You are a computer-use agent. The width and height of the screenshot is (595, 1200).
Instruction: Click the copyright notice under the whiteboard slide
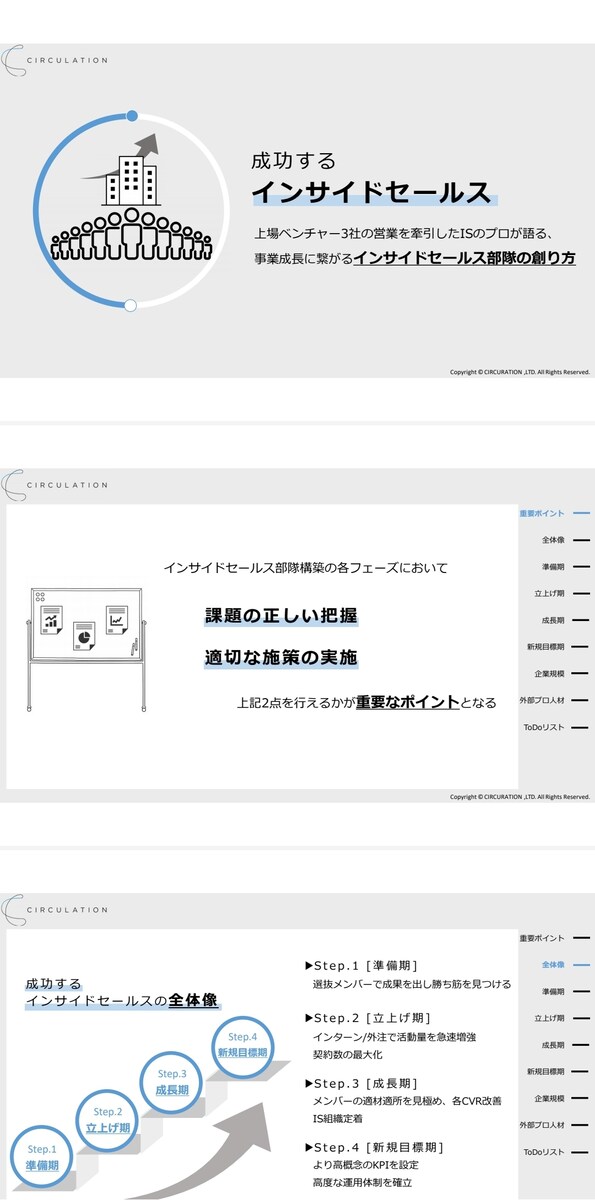[519, 796]
